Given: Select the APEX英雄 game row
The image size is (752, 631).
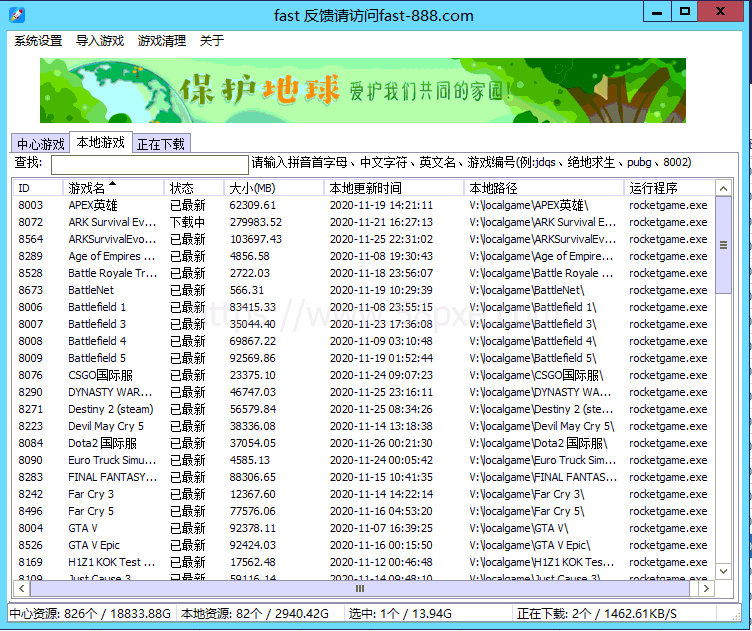Looking at the screenshot, I should click(x=364, y=205).
